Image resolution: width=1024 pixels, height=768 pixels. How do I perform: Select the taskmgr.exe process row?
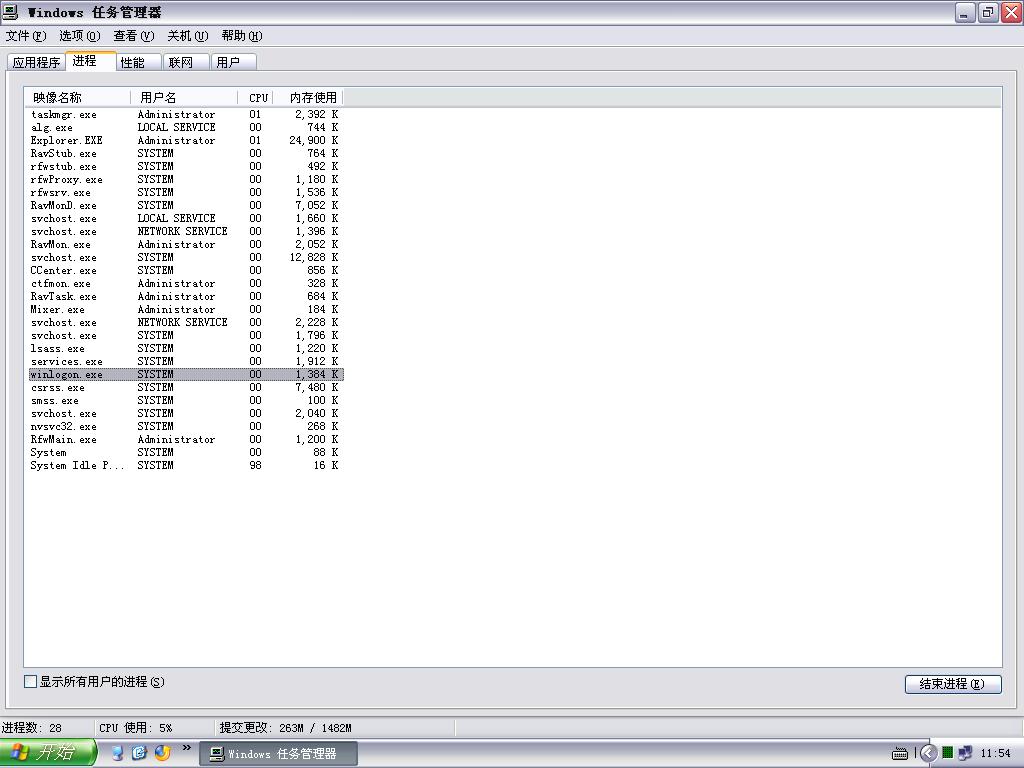tap(185, 114)
